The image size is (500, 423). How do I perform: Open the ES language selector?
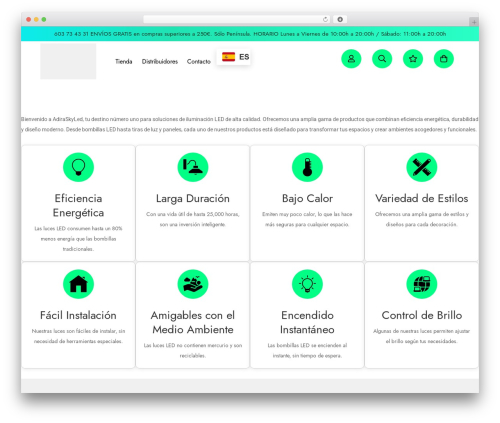click(233, 57)
